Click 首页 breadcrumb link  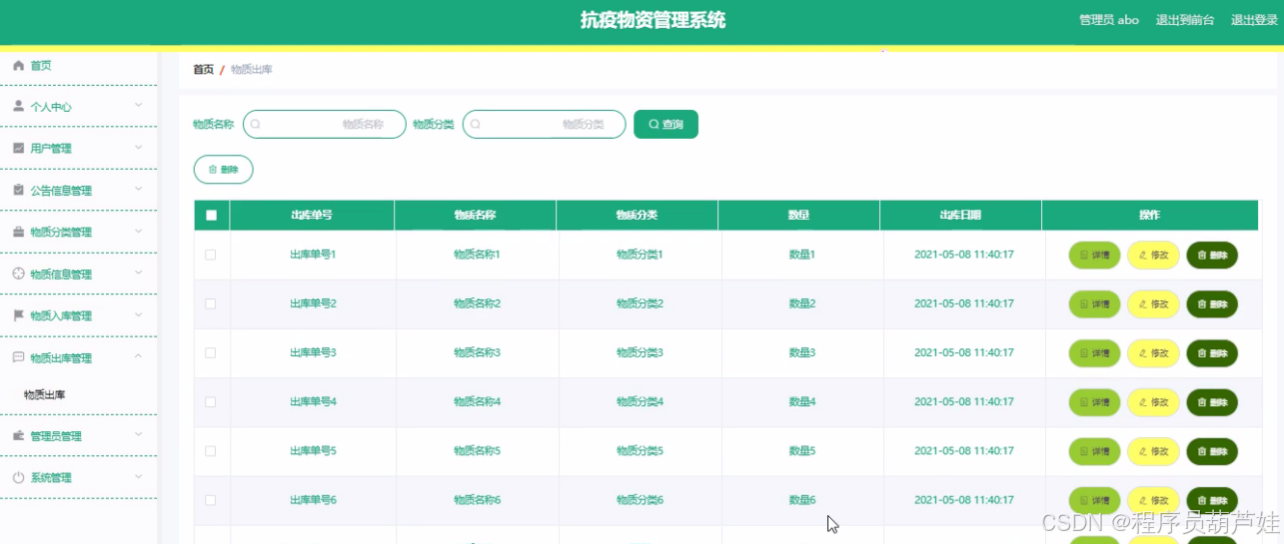click(203, 69)
